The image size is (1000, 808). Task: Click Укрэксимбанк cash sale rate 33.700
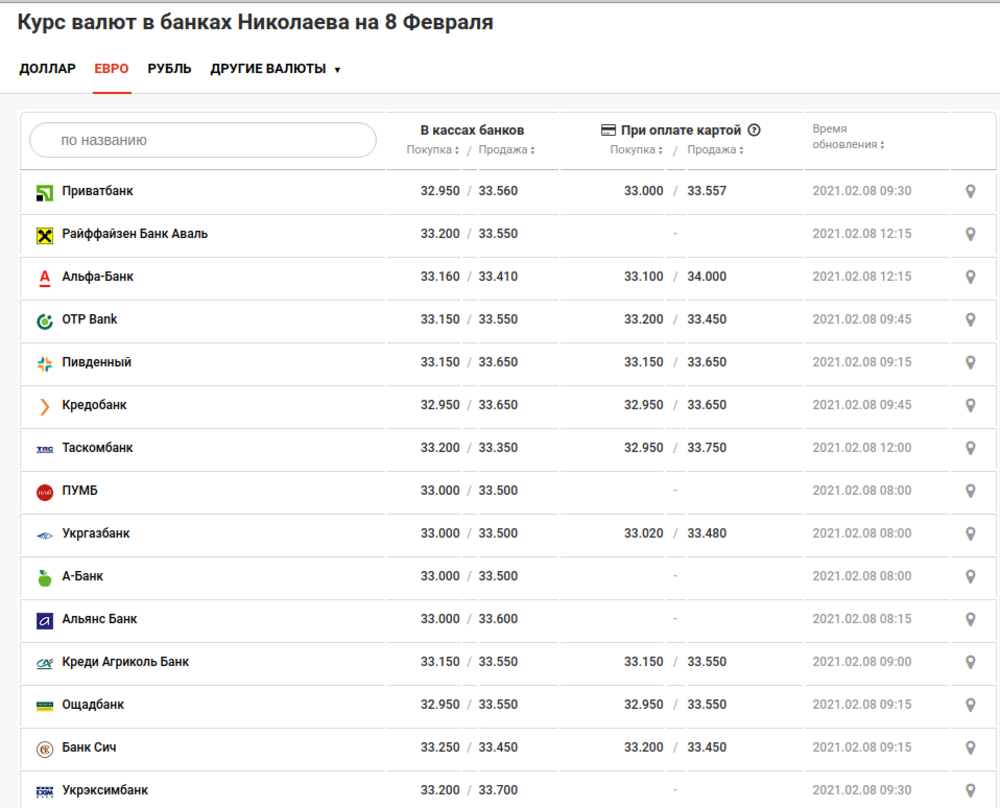pos(498,790)
